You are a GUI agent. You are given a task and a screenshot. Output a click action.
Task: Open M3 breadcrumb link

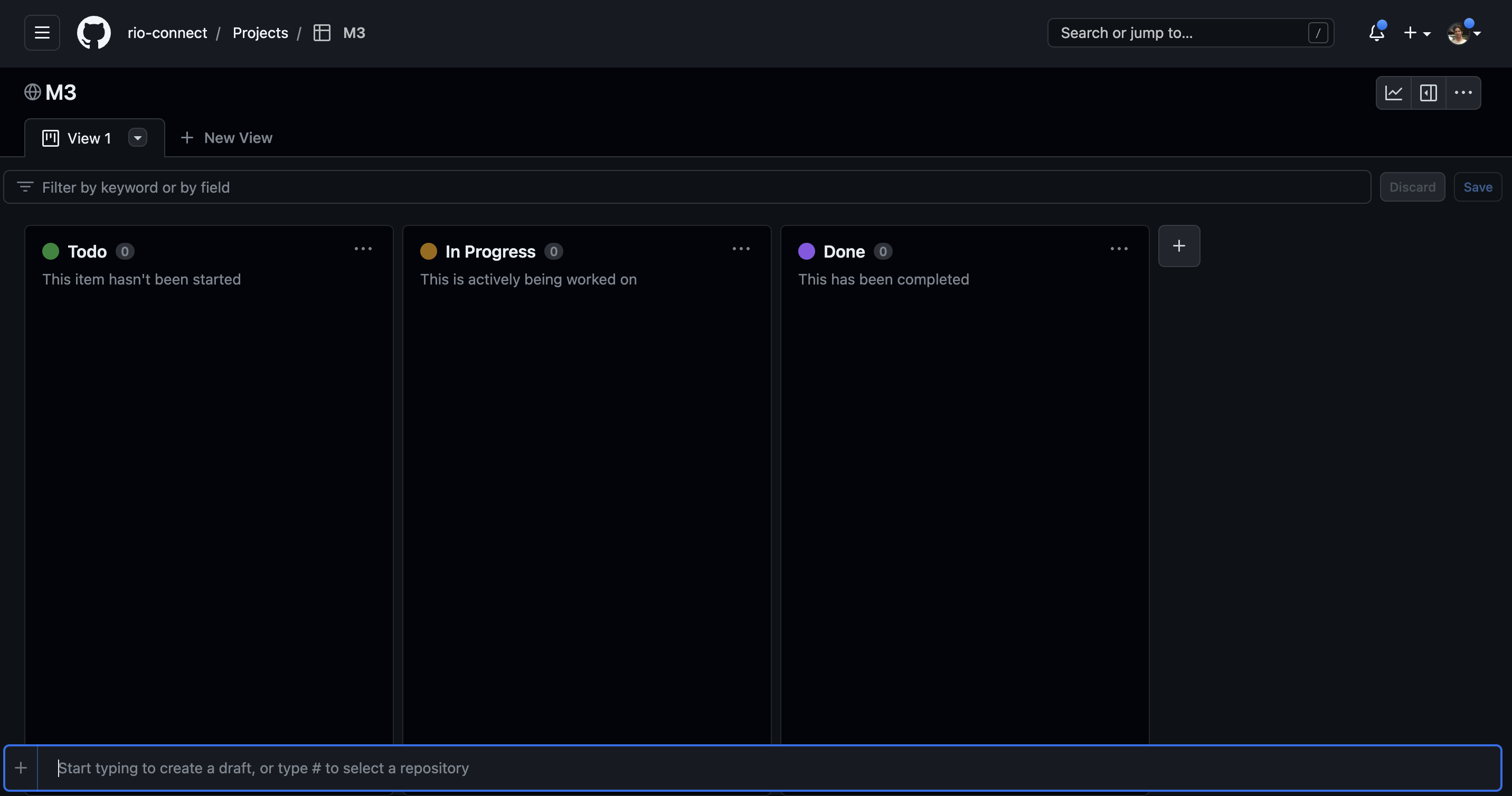tap(354, 33)
